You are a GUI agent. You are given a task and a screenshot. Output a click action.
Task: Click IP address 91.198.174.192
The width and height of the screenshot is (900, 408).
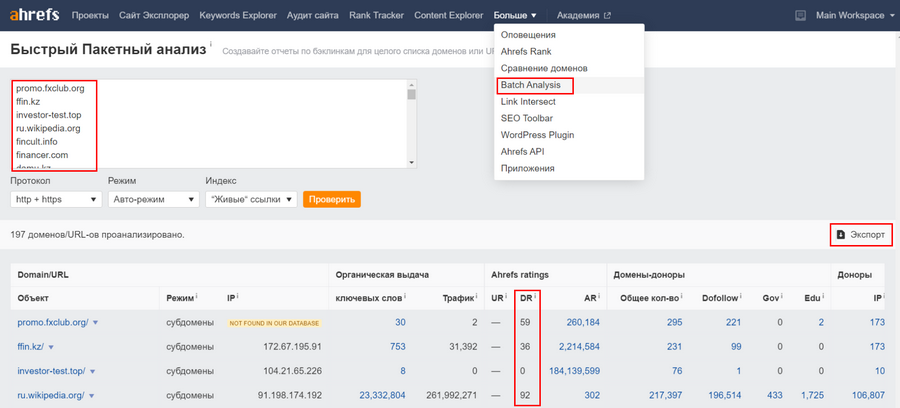point(290,396)
